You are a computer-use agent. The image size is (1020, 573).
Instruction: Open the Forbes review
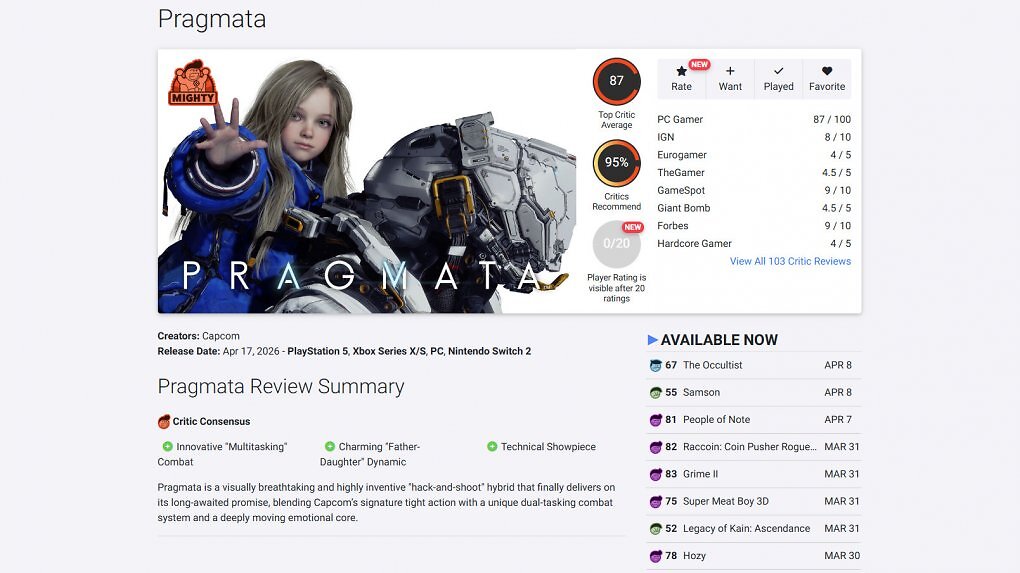pos(673,226)
